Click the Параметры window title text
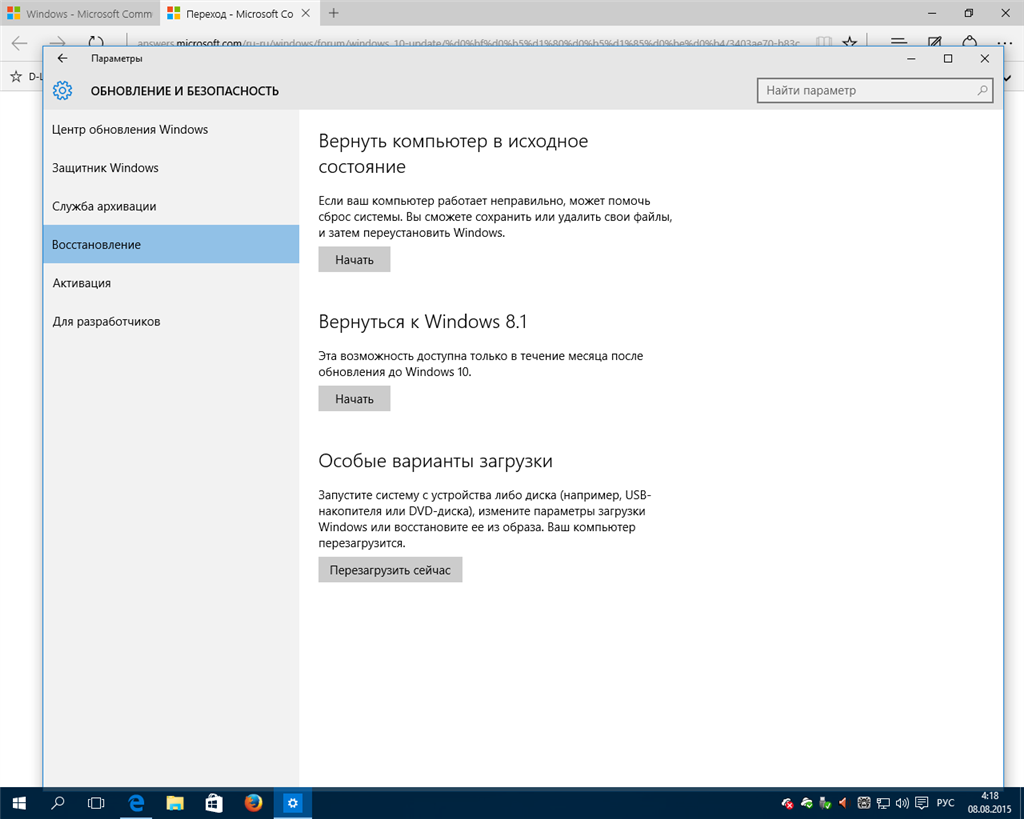The height and width of the screenshot is (819, 1024). tap(117, 58)
